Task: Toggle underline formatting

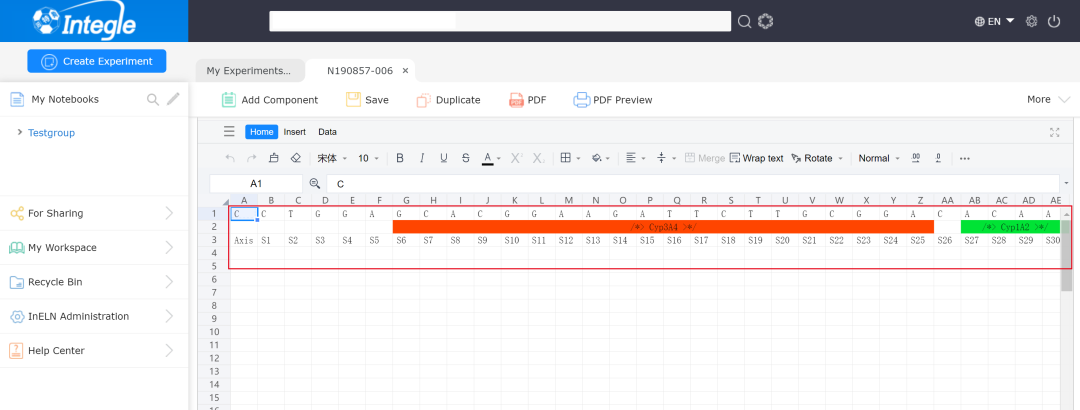Action: [444, 158]
